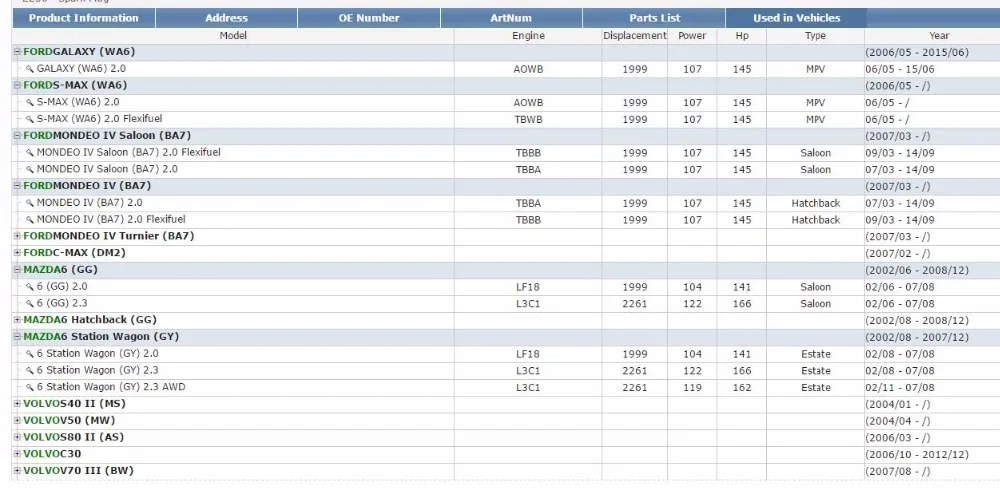
Task: Expand the MAZDA 6 Hatchback (GG) group
Action: pos(18,319)
